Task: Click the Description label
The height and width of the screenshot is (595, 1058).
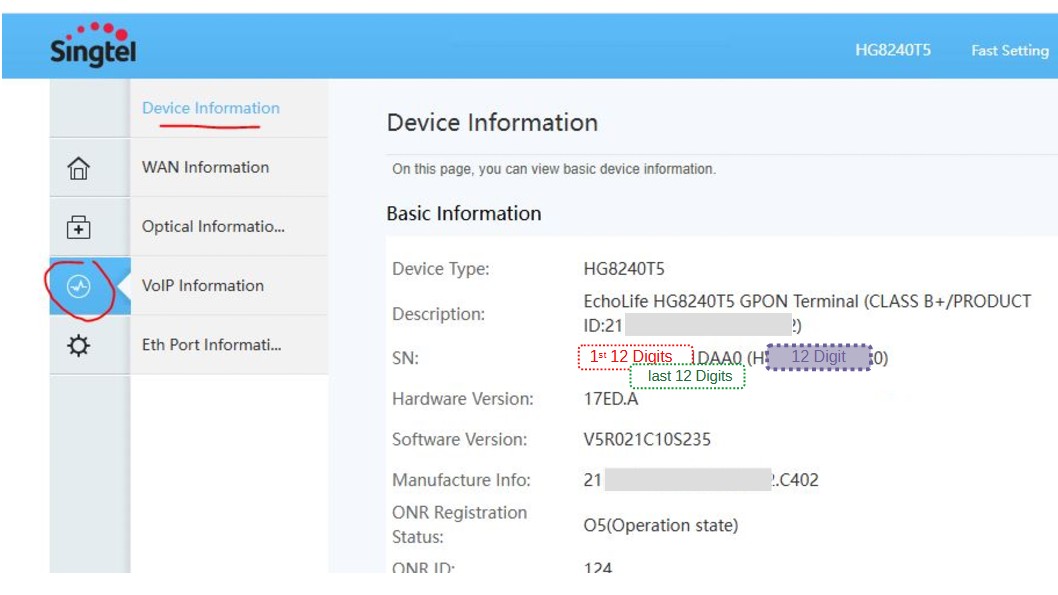Action: [x=439, y=314]
